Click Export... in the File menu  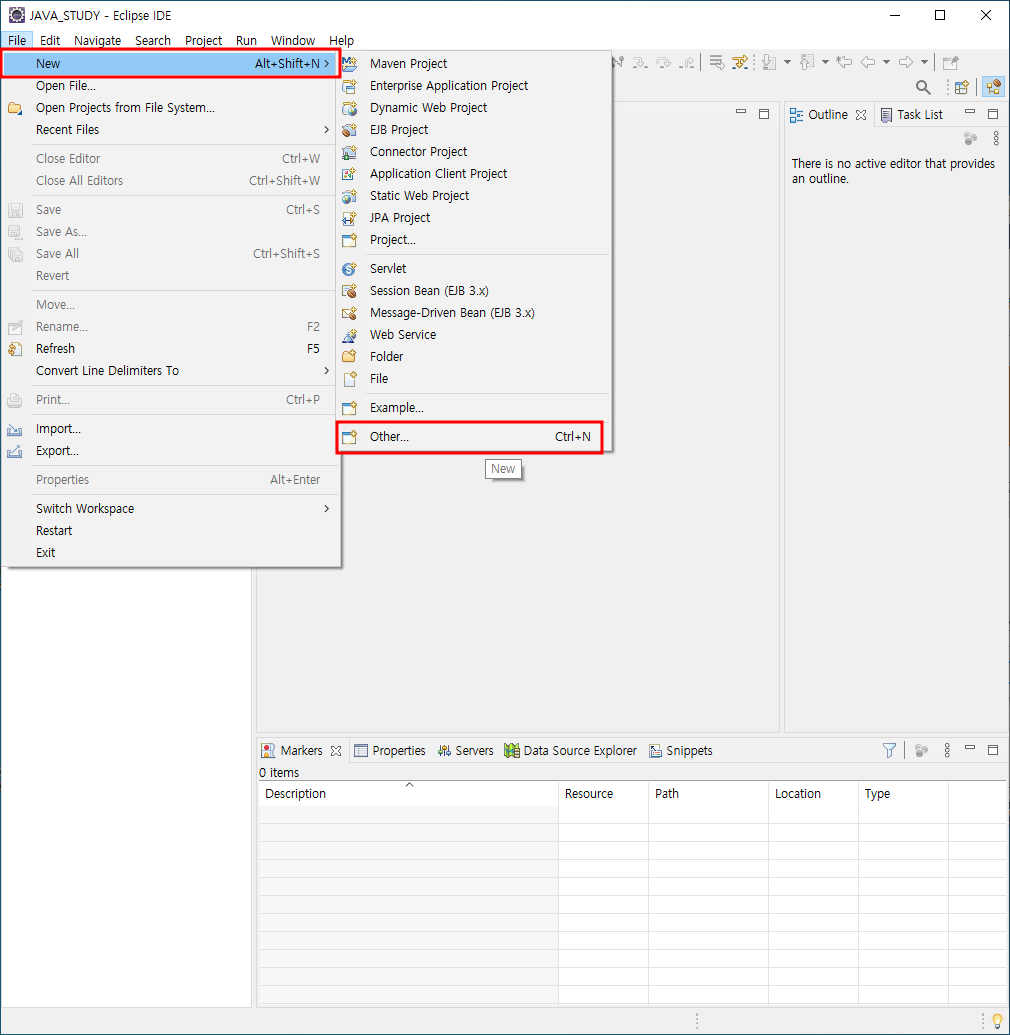pyautogui.click(x=171, y=451)
